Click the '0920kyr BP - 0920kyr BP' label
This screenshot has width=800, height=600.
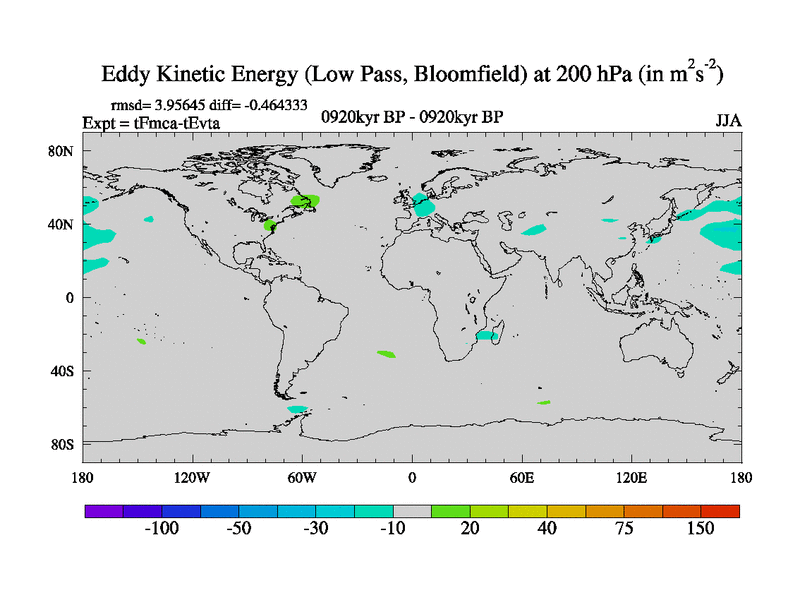(412, 117)
